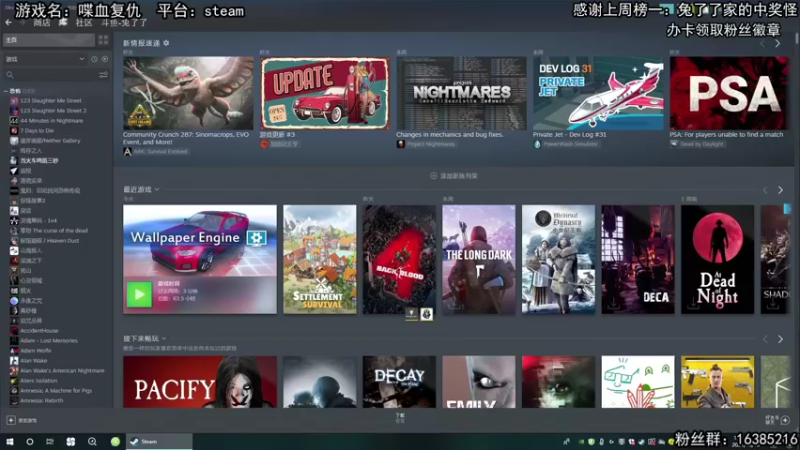Open advanced filter settings in library search

coord(103,75)
